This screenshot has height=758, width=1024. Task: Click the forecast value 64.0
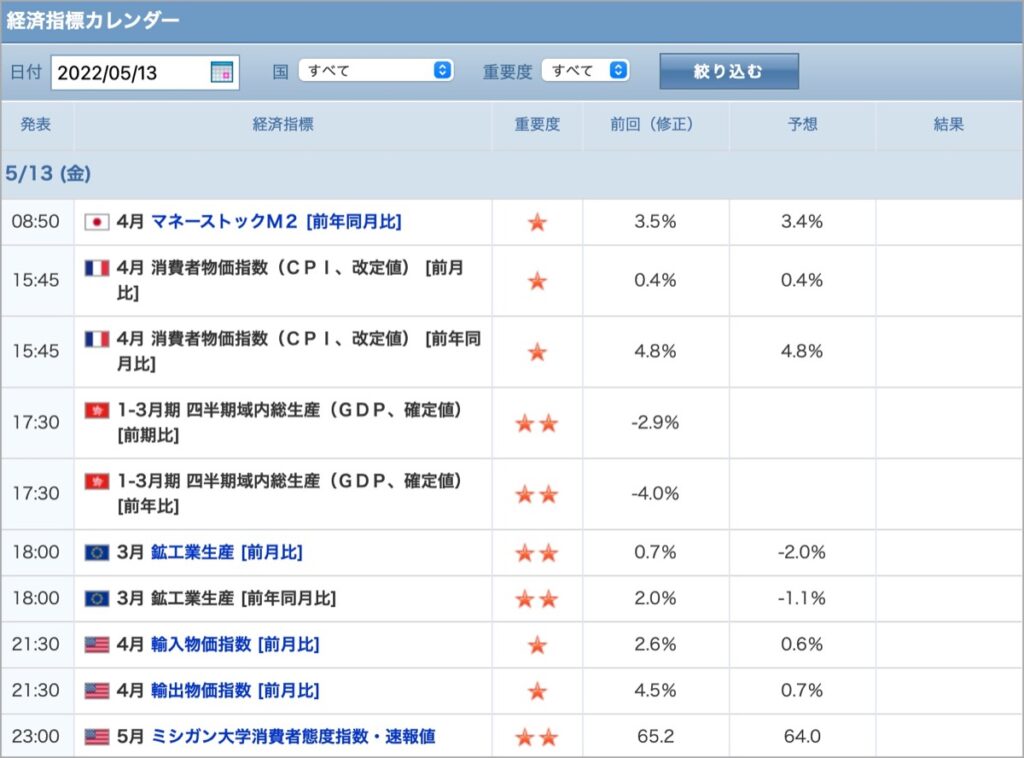[x=802, y=736]
